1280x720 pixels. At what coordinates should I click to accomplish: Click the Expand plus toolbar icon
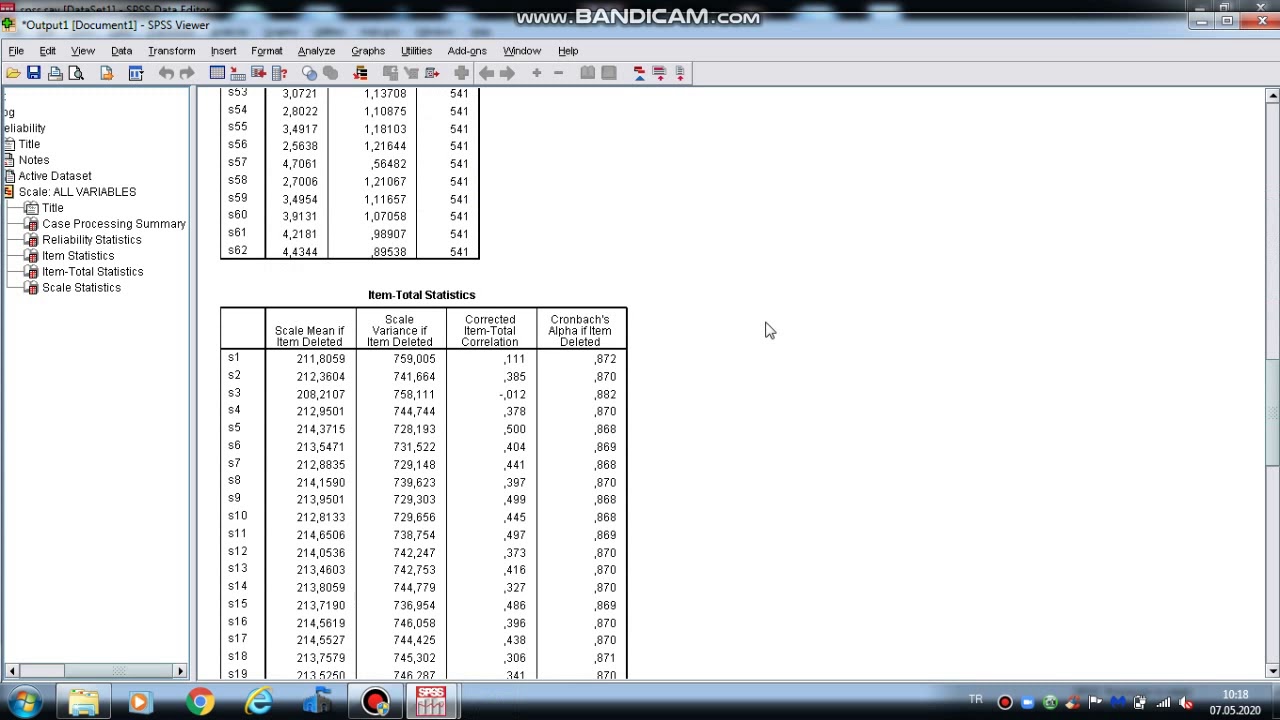(x=537, y=73)
